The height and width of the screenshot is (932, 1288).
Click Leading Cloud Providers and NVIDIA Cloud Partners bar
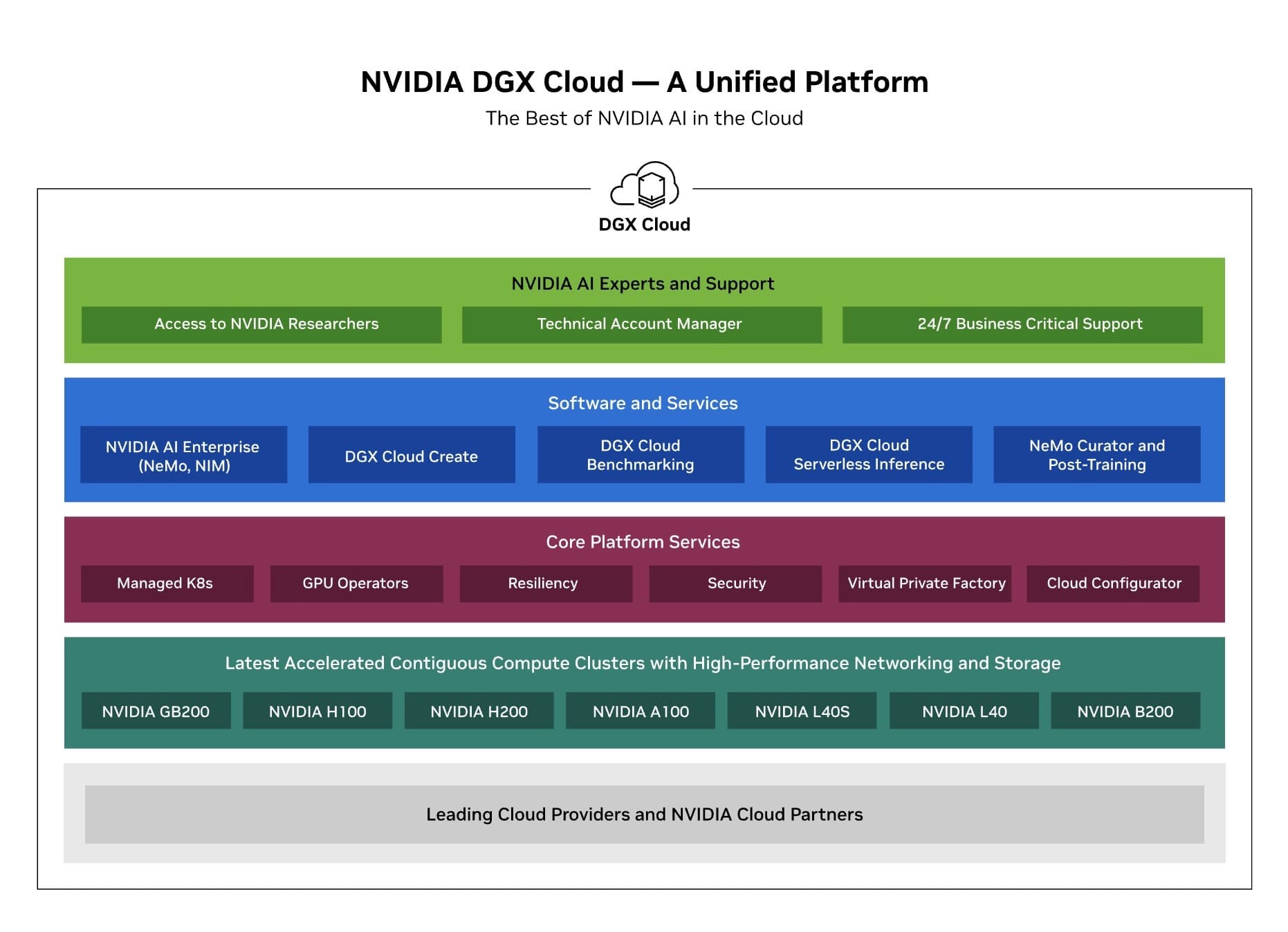[645, 814]
